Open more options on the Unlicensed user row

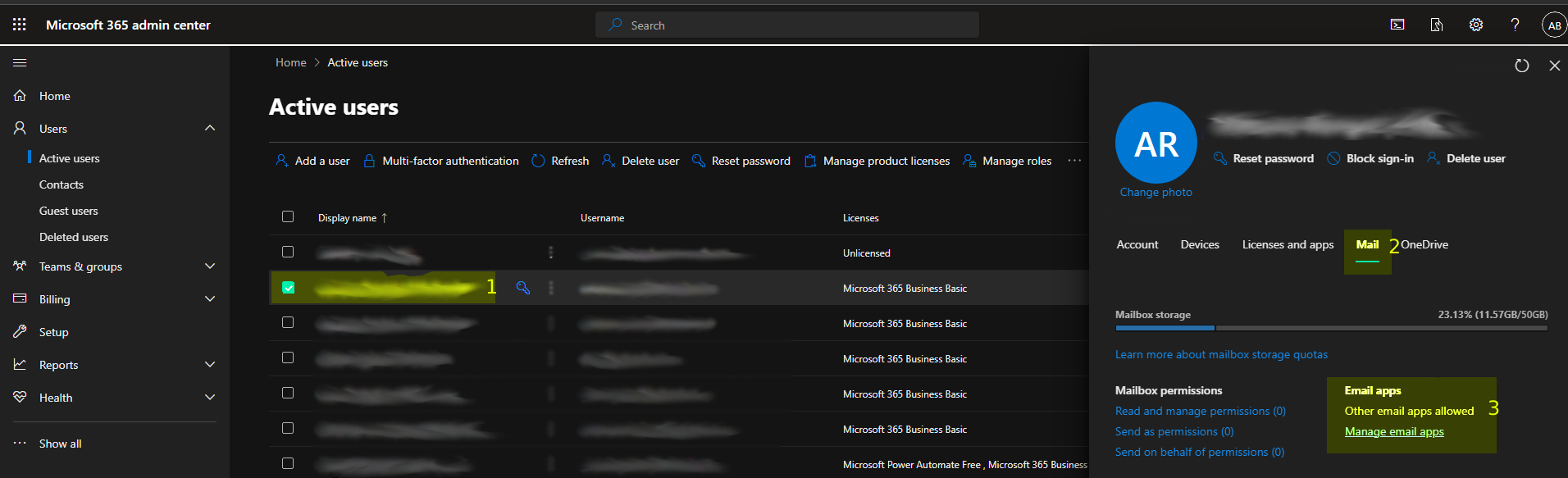(x=551, y=253)
